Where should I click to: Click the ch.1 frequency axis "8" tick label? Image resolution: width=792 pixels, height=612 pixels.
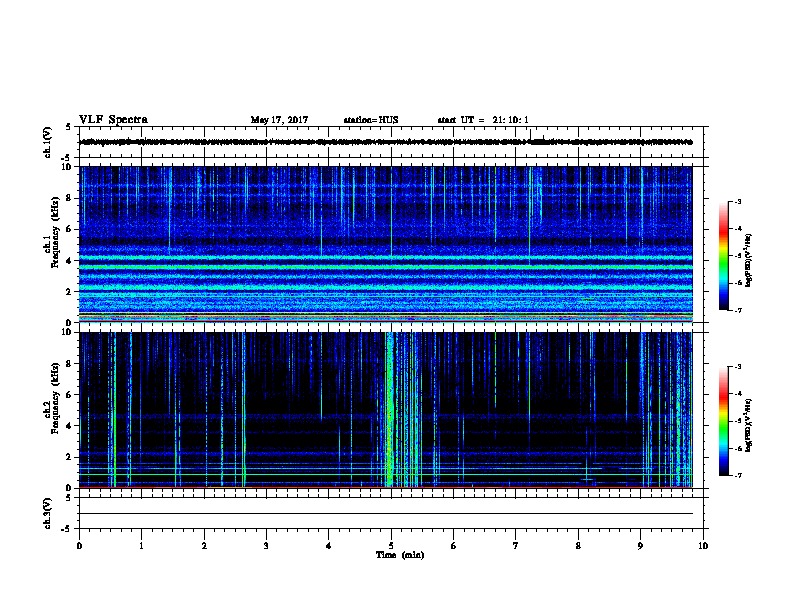tap(69, 198)
